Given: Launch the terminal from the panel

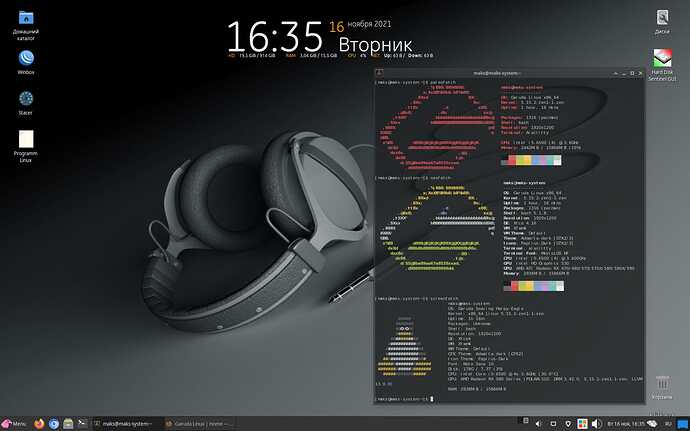Looking at the screenshot, I should coord(82,424).
